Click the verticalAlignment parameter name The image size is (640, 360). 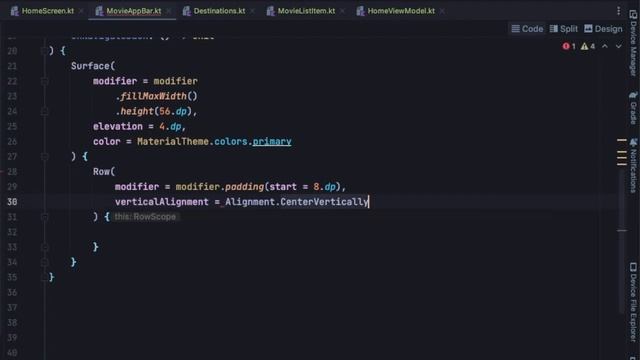coord(162,202)
